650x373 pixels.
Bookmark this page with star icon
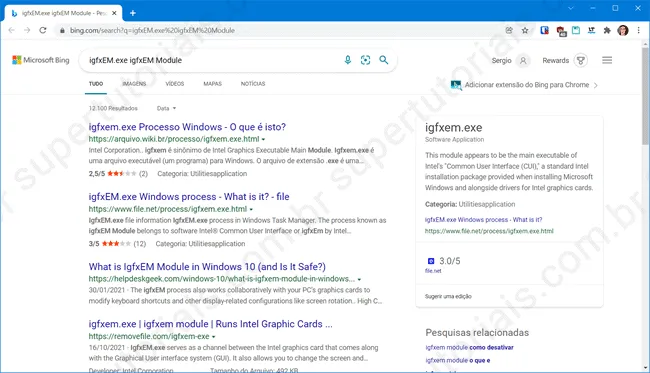[525, 30]
